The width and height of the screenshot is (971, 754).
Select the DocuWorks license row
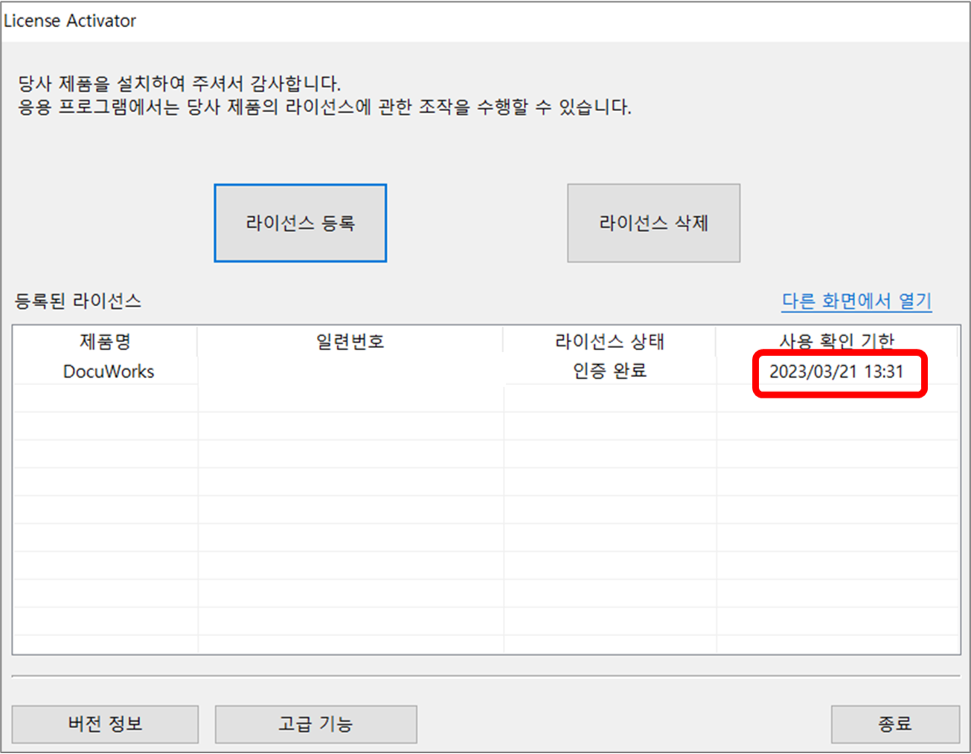105,372
